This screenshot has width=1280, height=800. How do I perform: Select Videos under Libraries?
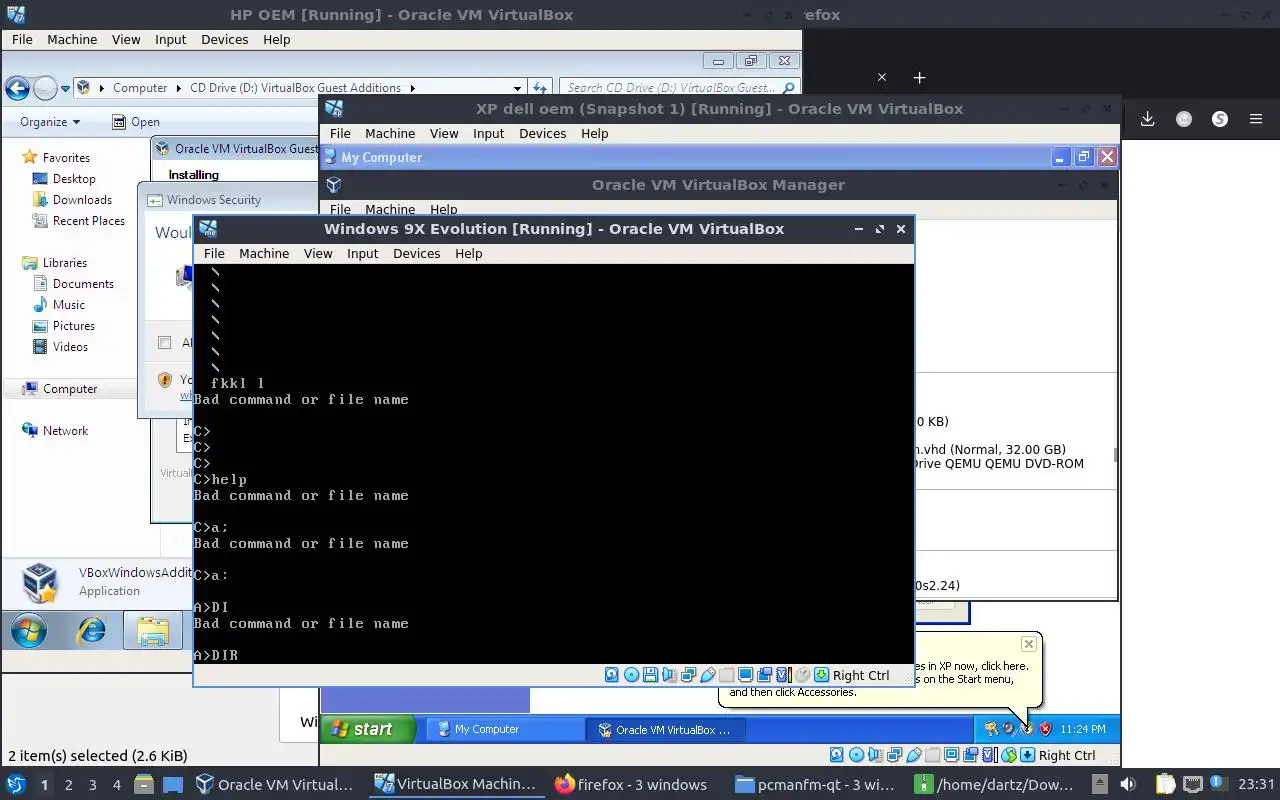[x=70, y=347]
